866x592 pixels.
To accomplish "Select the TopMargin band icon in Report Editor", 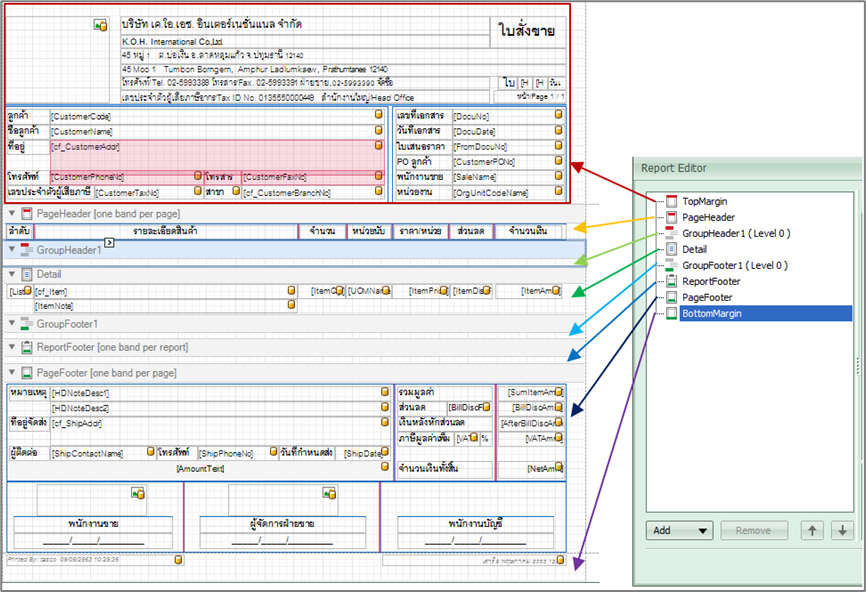I will [x=671, y=201].
